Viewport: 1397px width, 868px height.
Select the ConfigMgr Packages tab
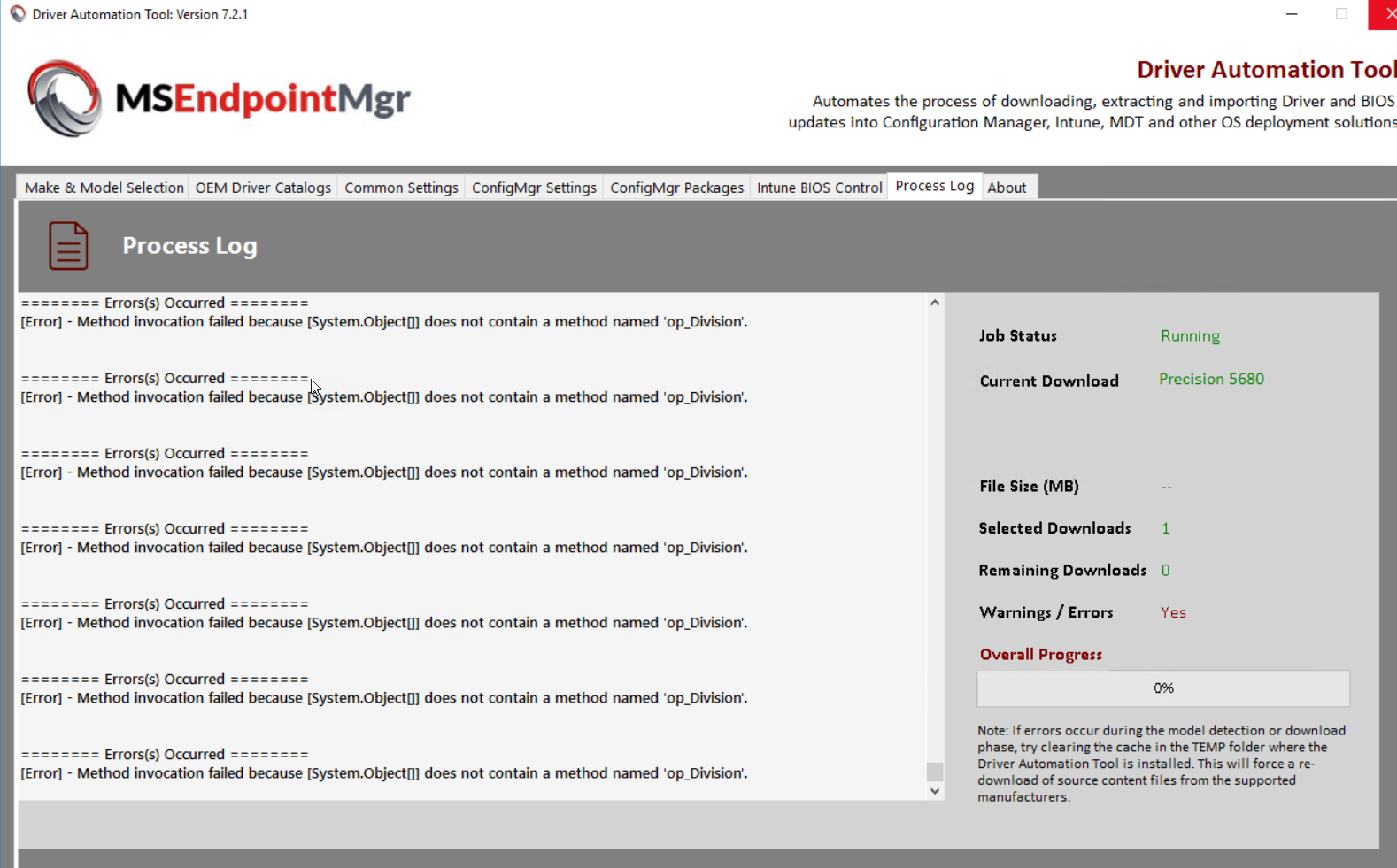(x=676, y=188)
